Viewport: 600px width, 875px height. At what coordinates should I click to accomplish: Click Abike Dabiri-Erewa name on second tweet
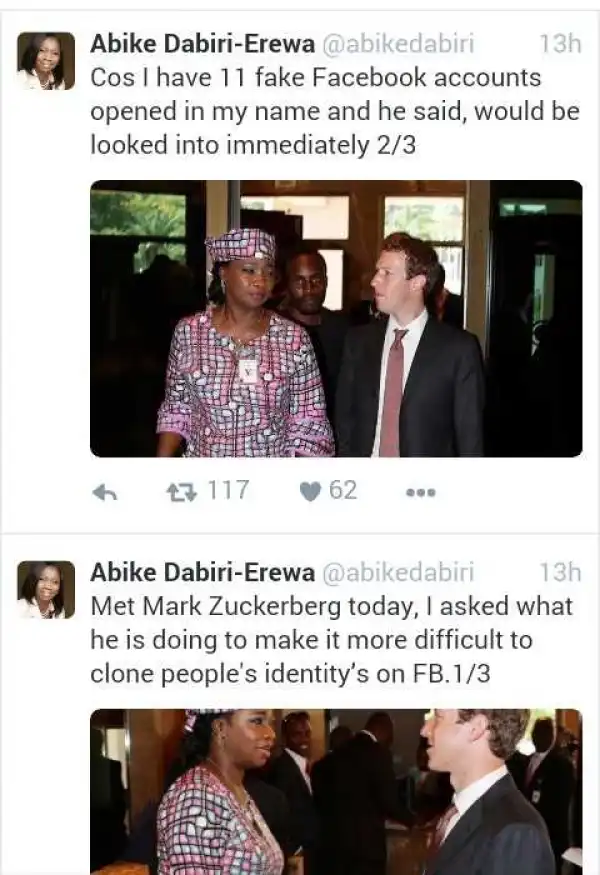(x=201, y=572)
